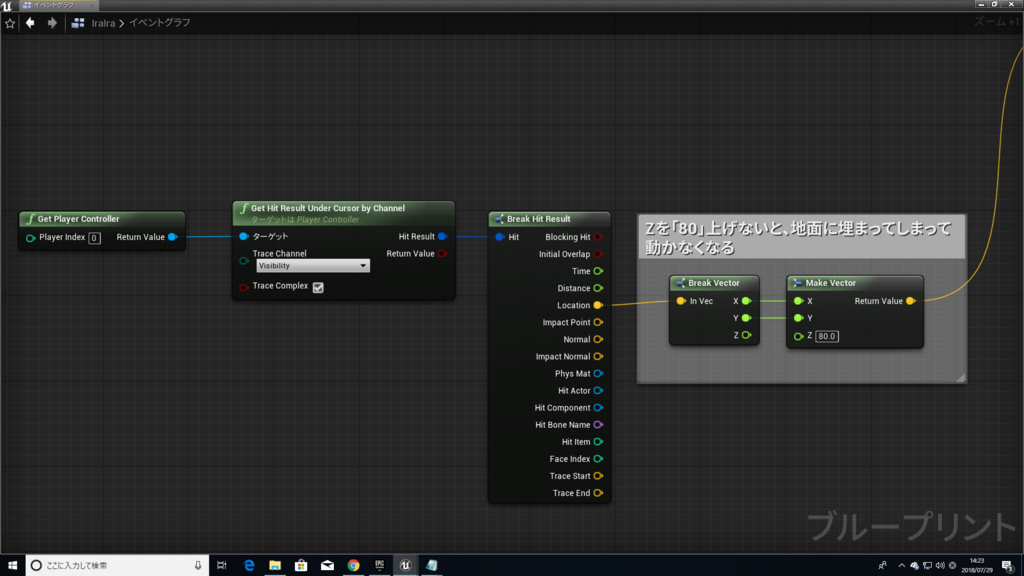Click Player Index input pin
This screenshot has width=1024, height=576.
coord(30,238)
